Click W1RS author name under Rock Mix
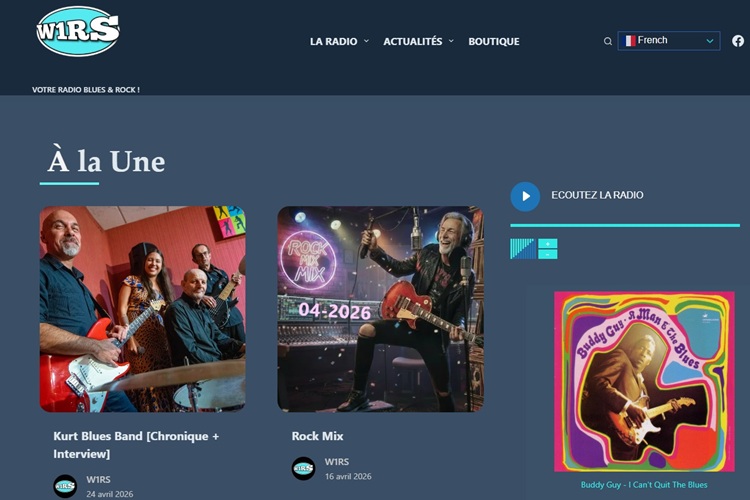 (337, 462)
